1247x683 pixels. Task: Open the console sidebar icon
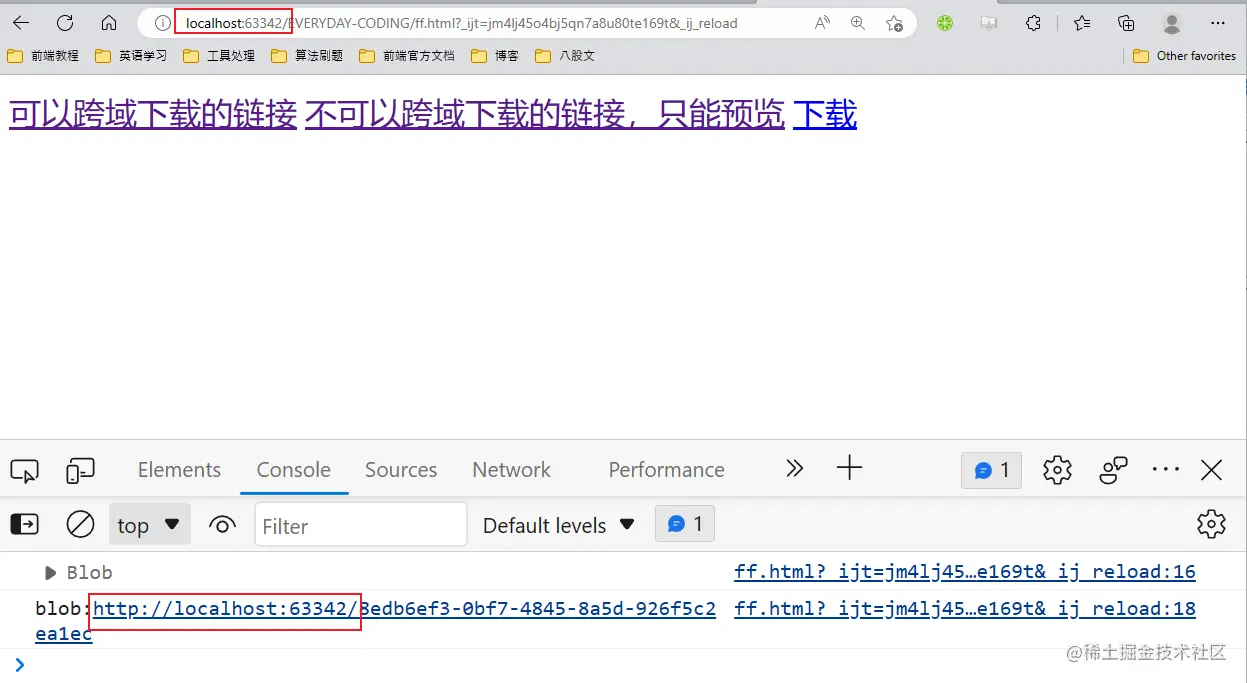(x=24, y=524)
